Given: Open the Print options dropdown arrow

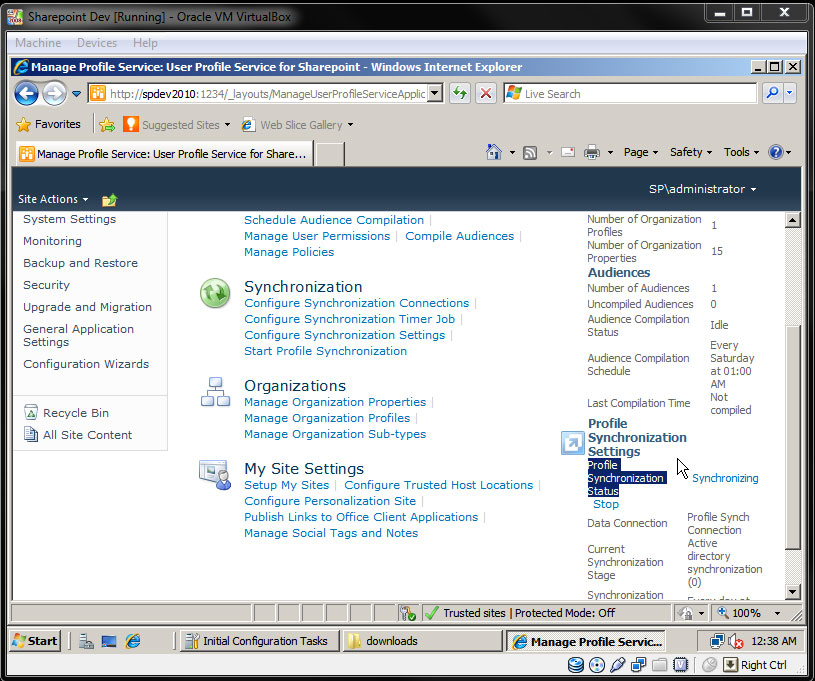Looking at the screenshot, I should point(610,152).
